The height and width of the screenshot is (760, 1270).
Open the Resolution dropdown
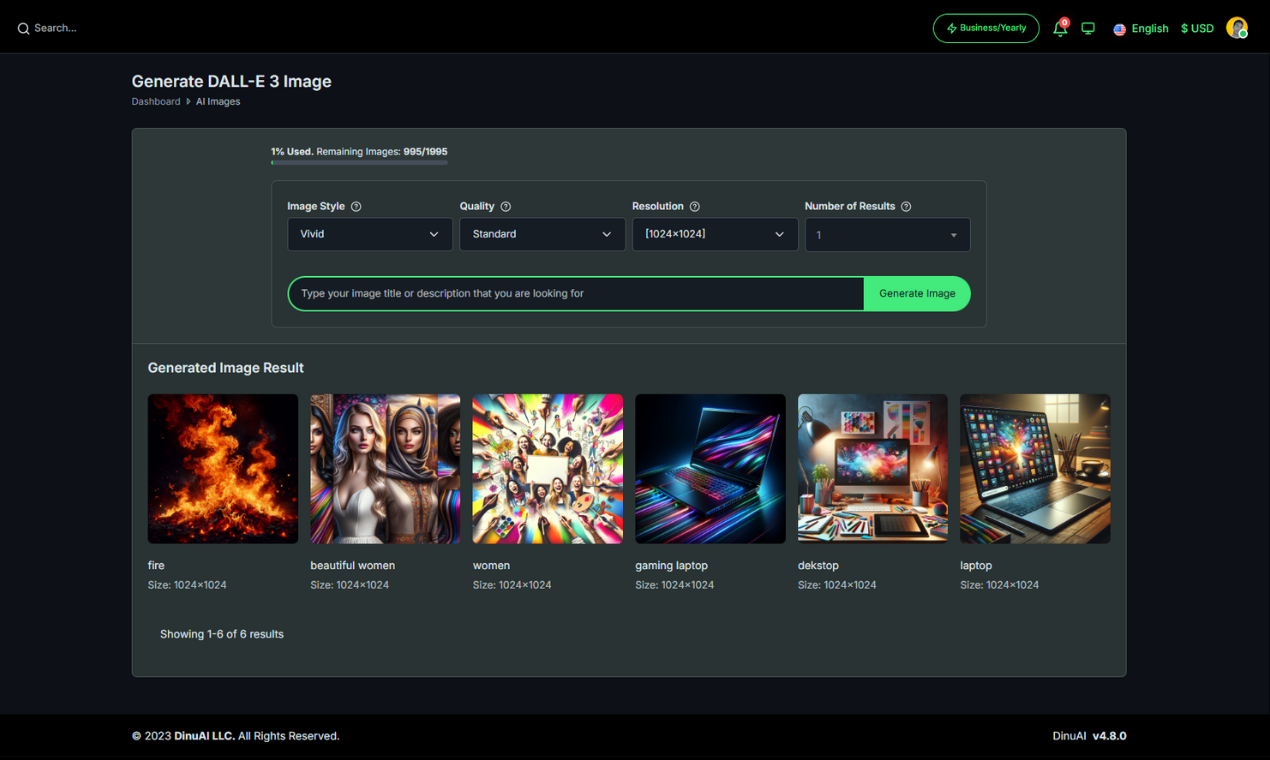click(x=715, y=234)
